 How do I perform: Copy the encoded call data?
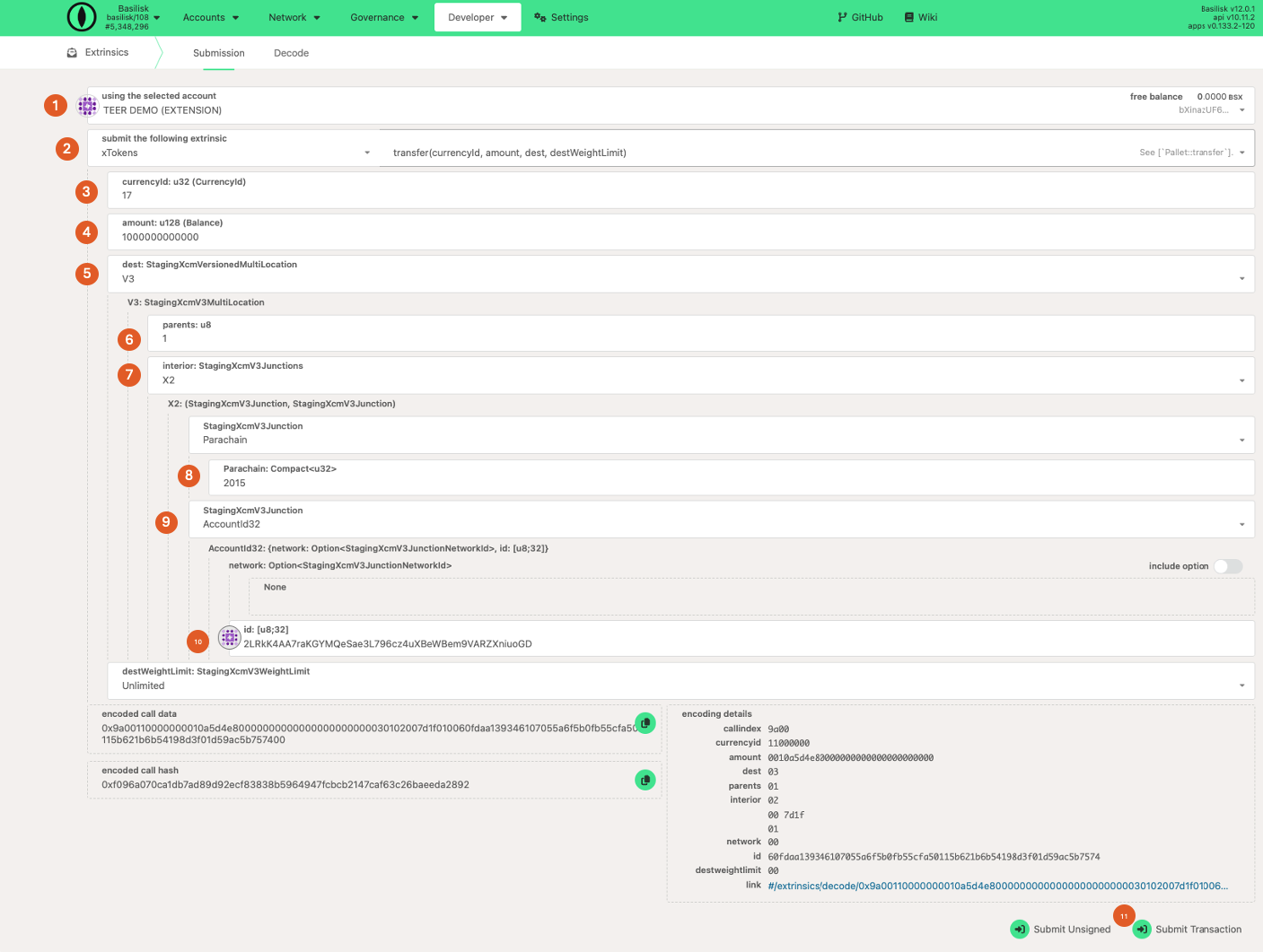(x=645, y=723)
